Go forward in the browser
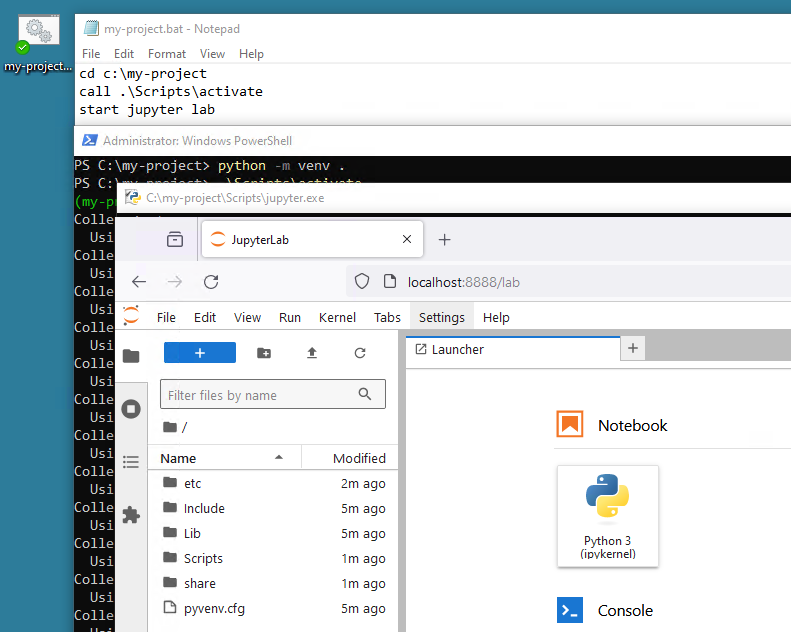Image resolution: width=791 pixels, height=632 pixels. click(x=175, y=281)
